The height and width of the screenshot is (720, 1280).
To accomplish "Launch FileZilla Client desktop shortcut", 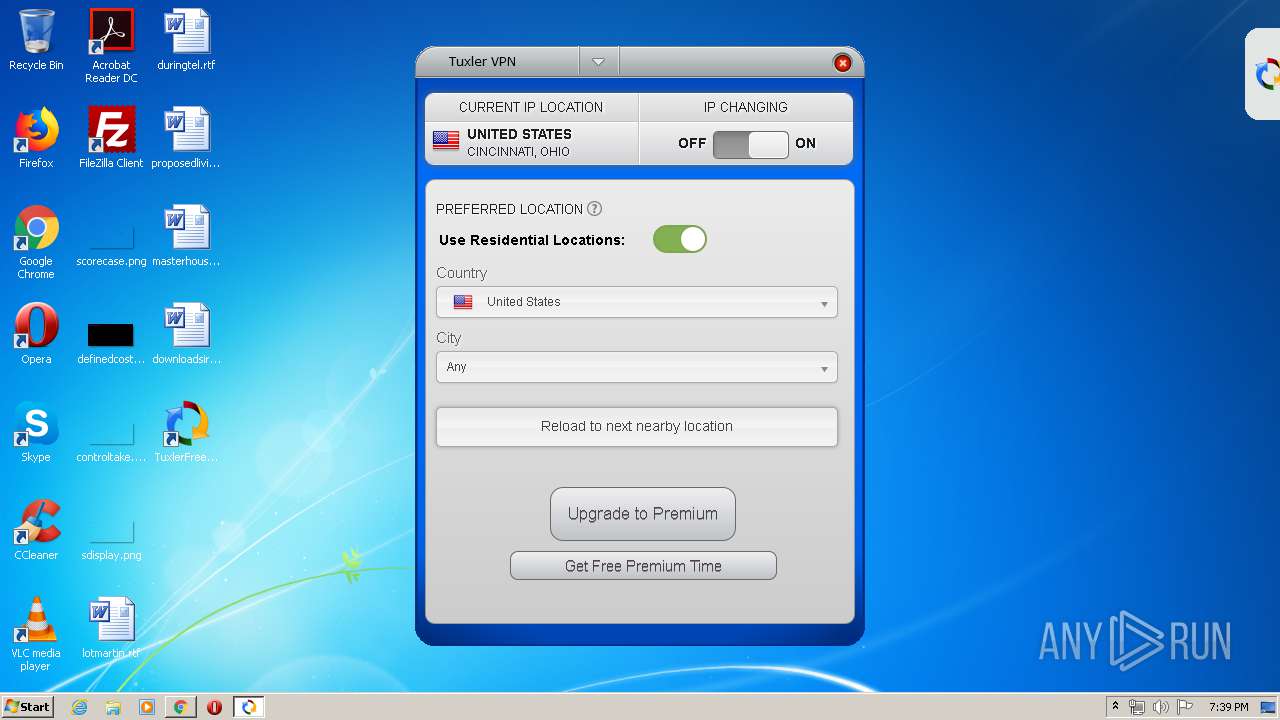I will pos(111,138).
